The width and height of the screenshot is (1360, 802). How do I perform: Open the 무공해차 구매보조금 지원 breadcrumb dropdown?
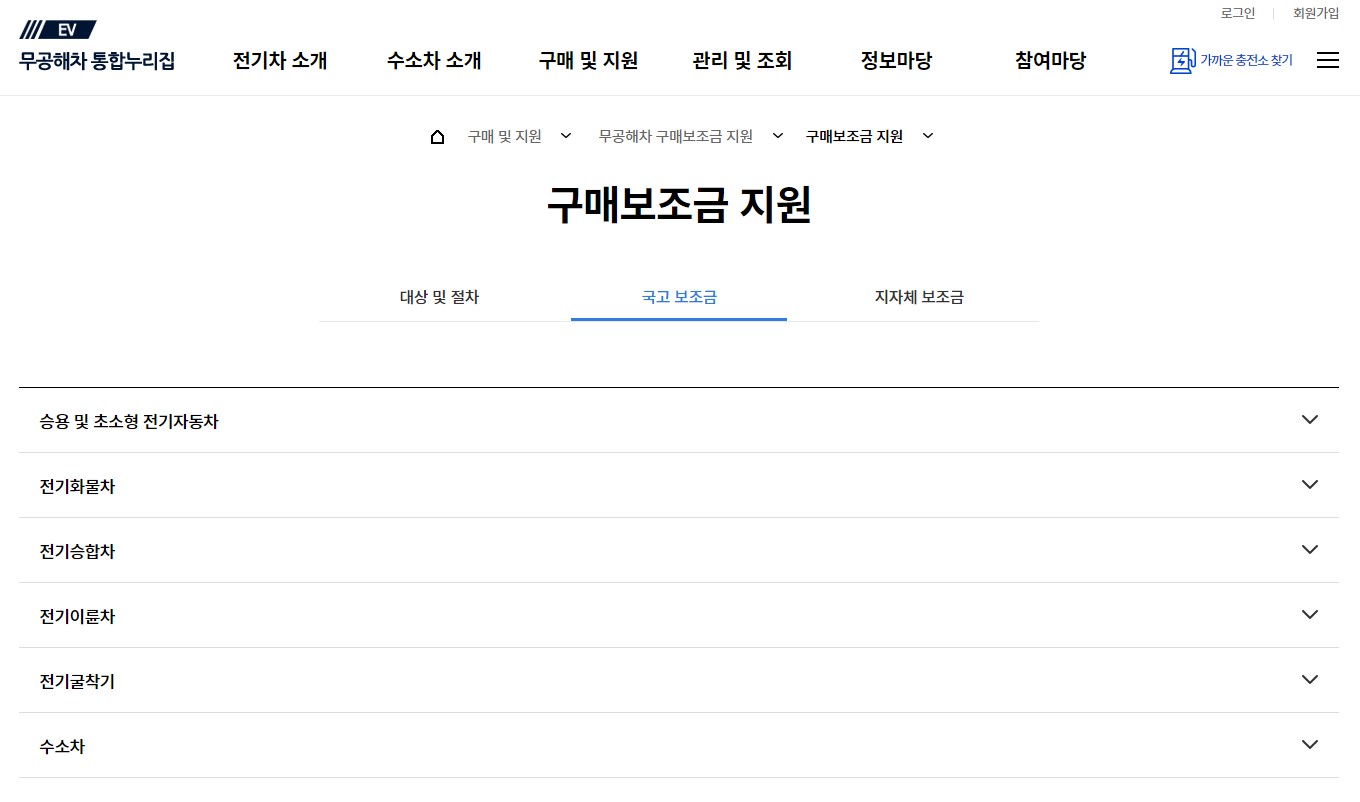point(777,136)
